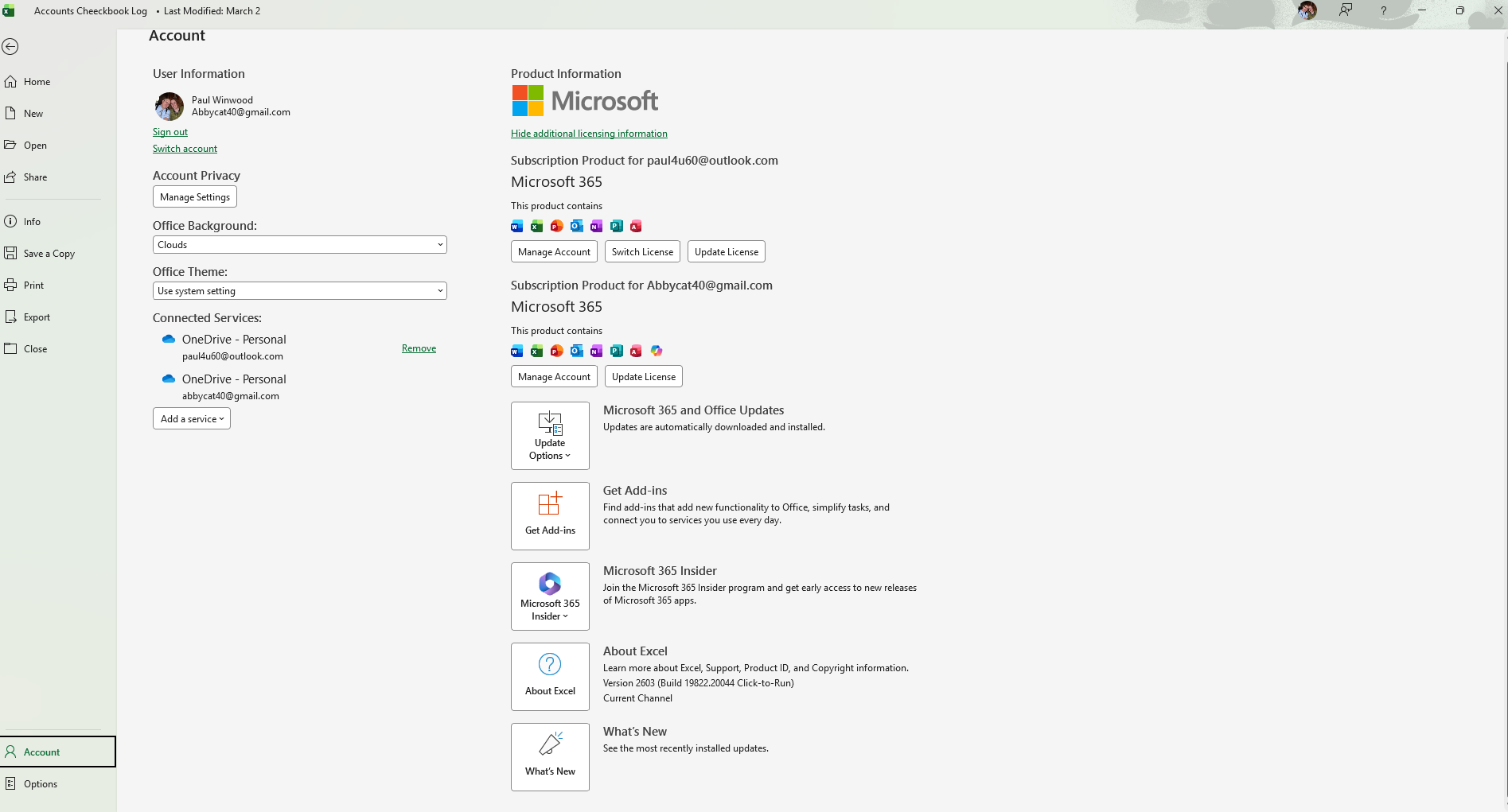Select New in the backstage menu

58,114
